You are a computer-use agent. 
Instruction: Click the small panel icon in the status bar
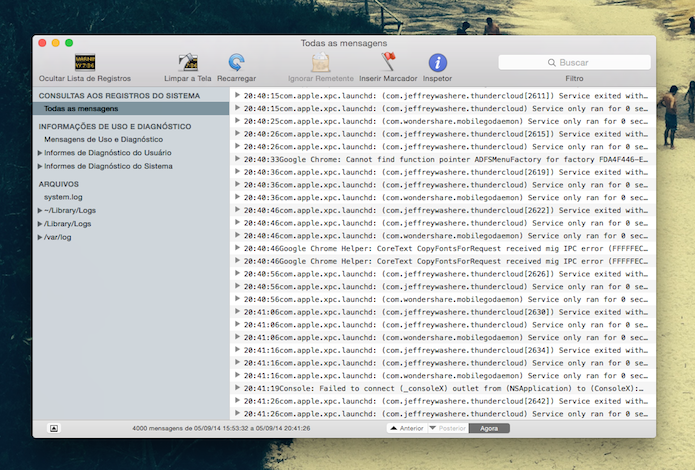pos(54,428)
